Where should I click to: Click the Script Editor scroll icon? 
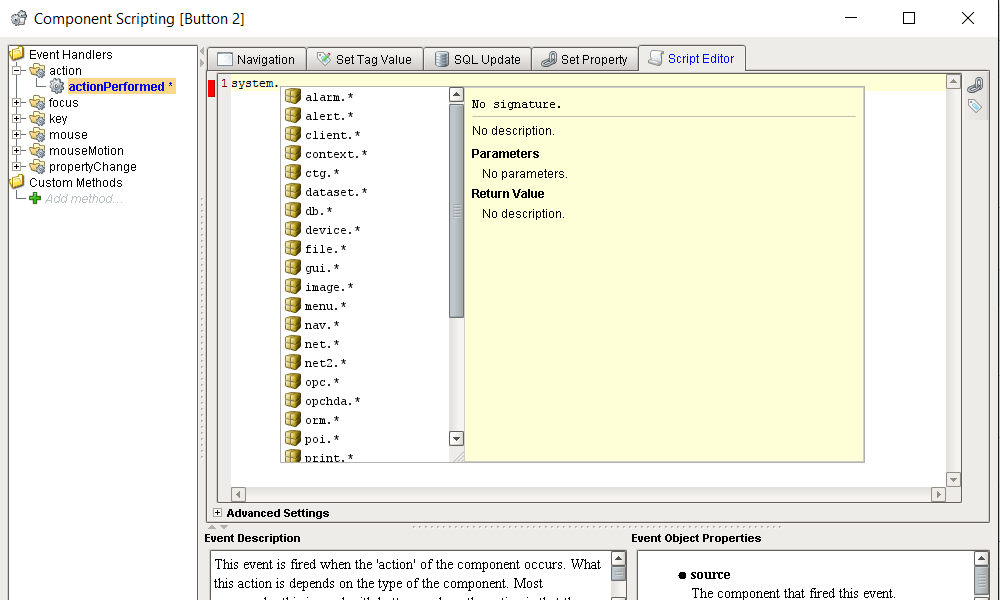pos(656,58)
